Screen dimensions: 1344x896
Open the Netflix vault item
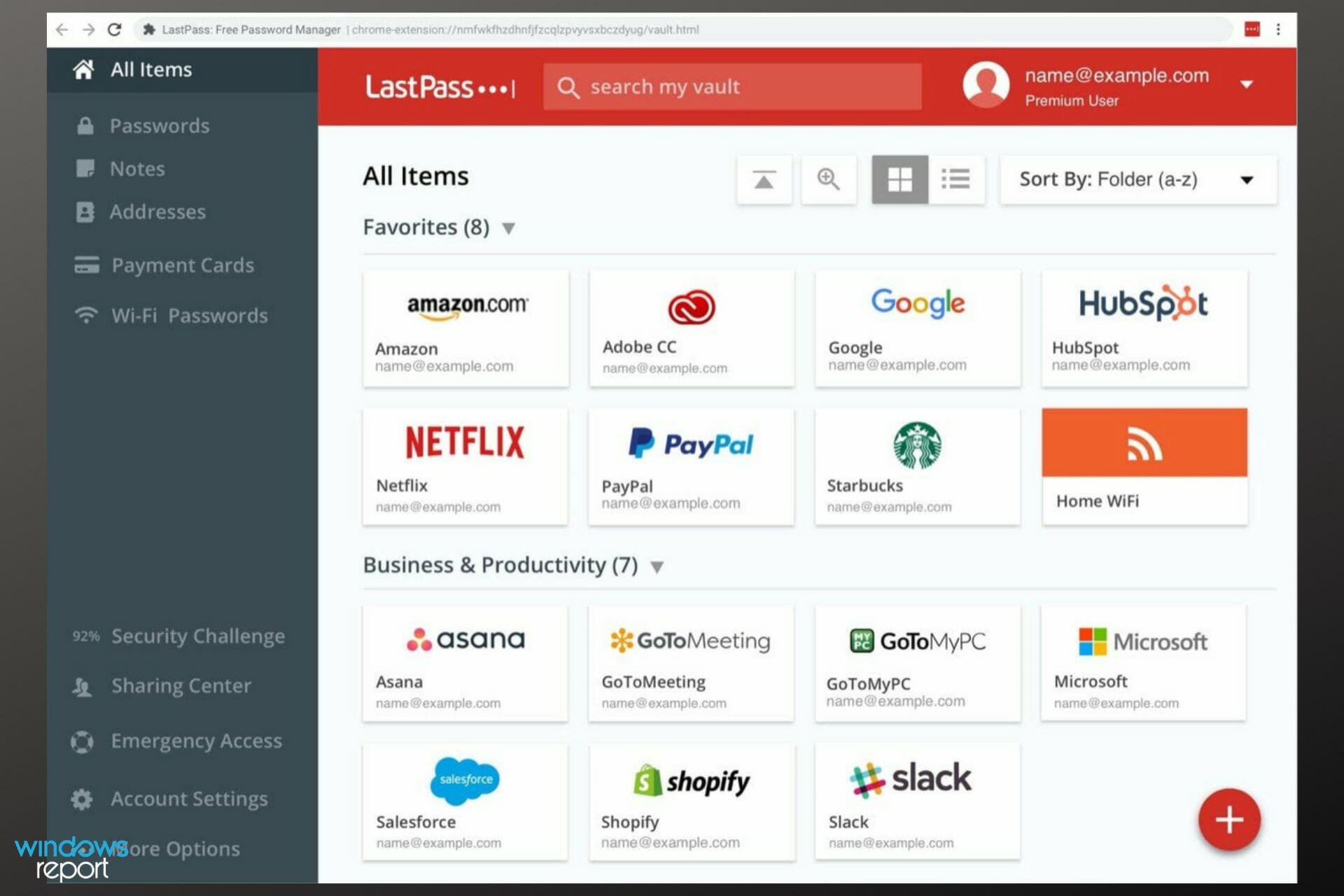[x=465, y=467]
